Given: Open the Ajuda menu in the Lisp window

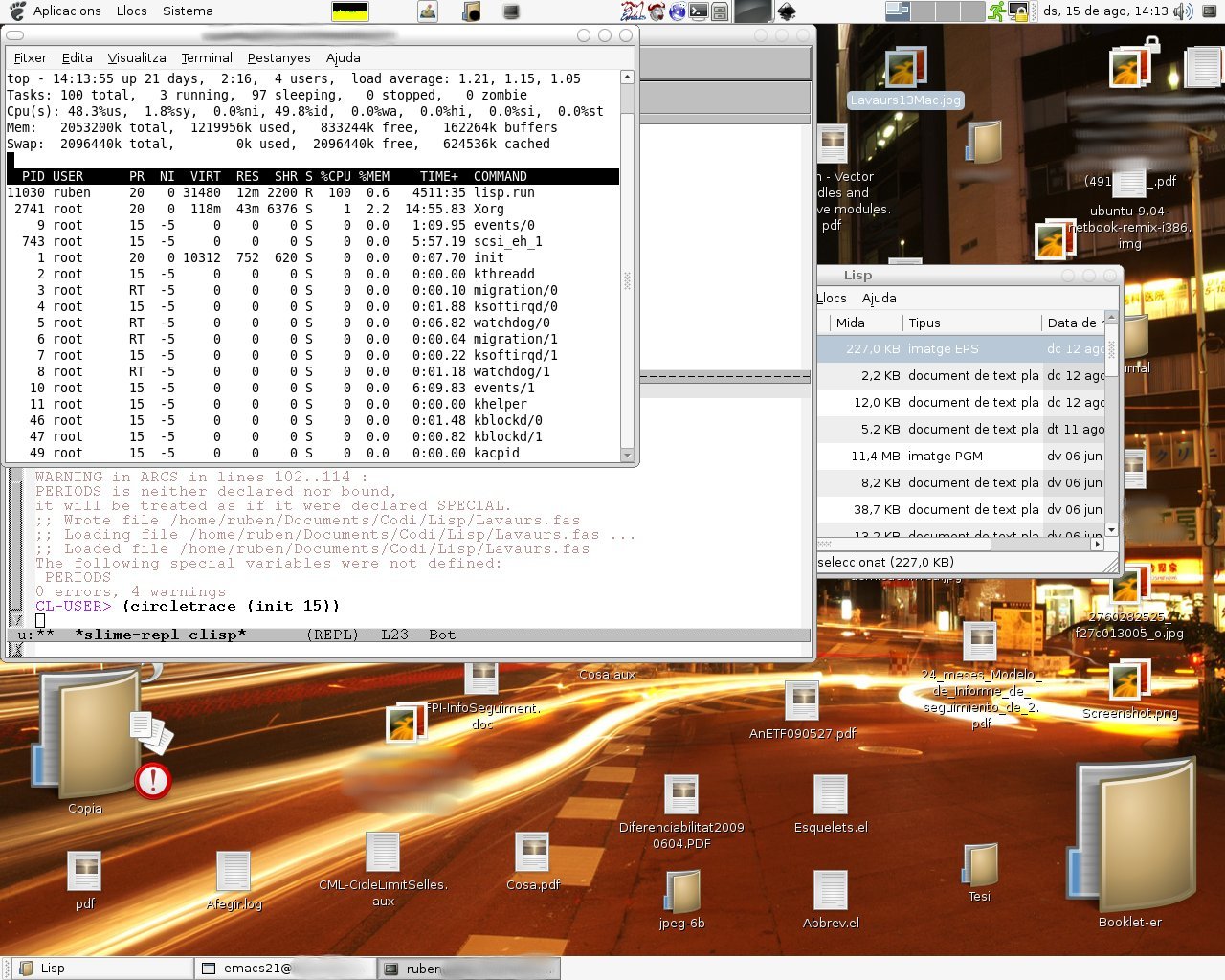Looking at the screenshot, I should pyautogui.click(x=880, y=298).
